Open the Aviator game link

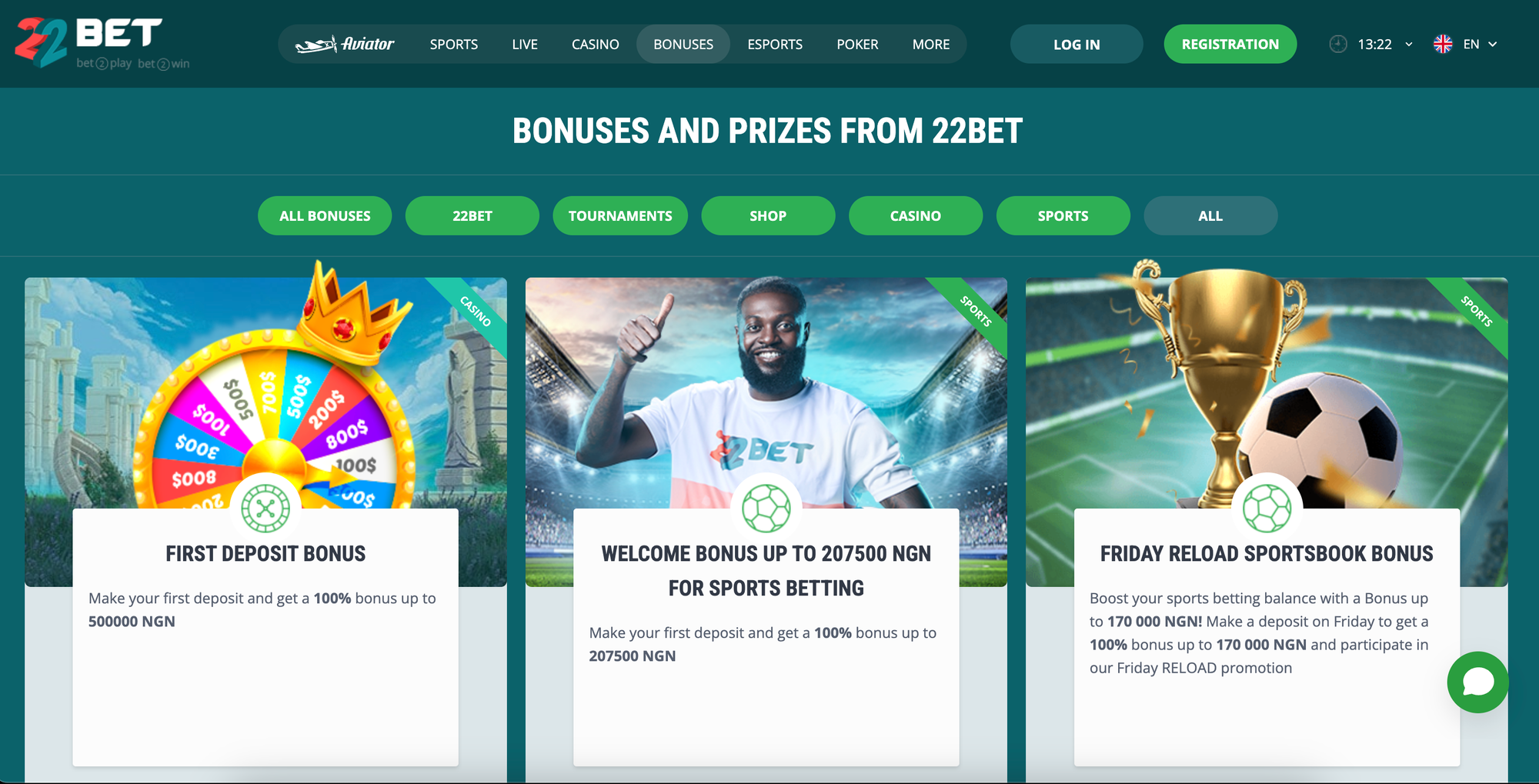click(x=345, y=44)
